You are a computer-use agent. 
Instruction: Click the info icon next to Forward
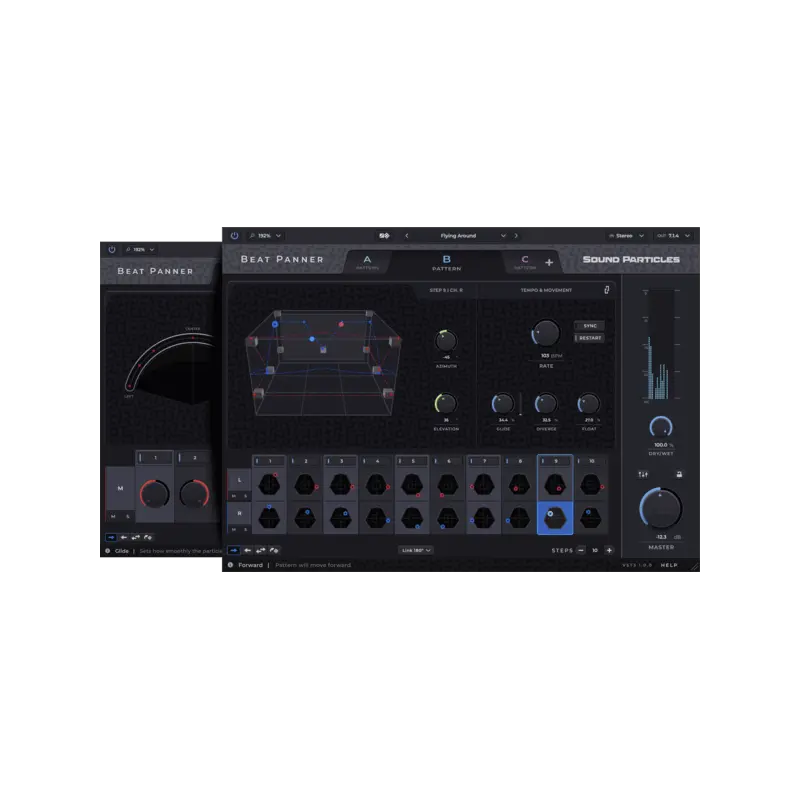231,565
